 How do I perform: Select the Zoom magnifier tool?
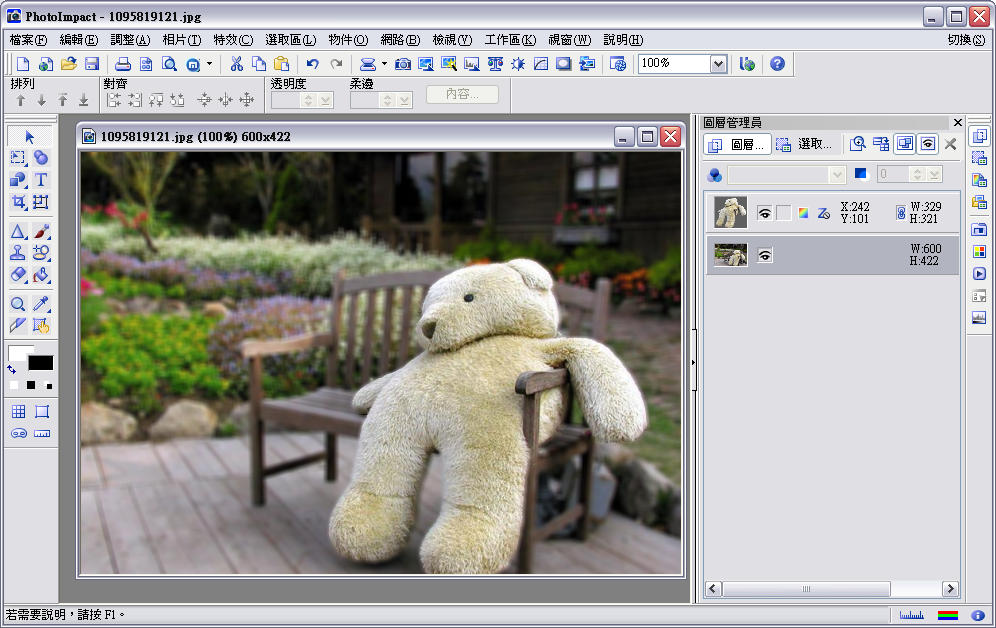(x=18, y=304)
